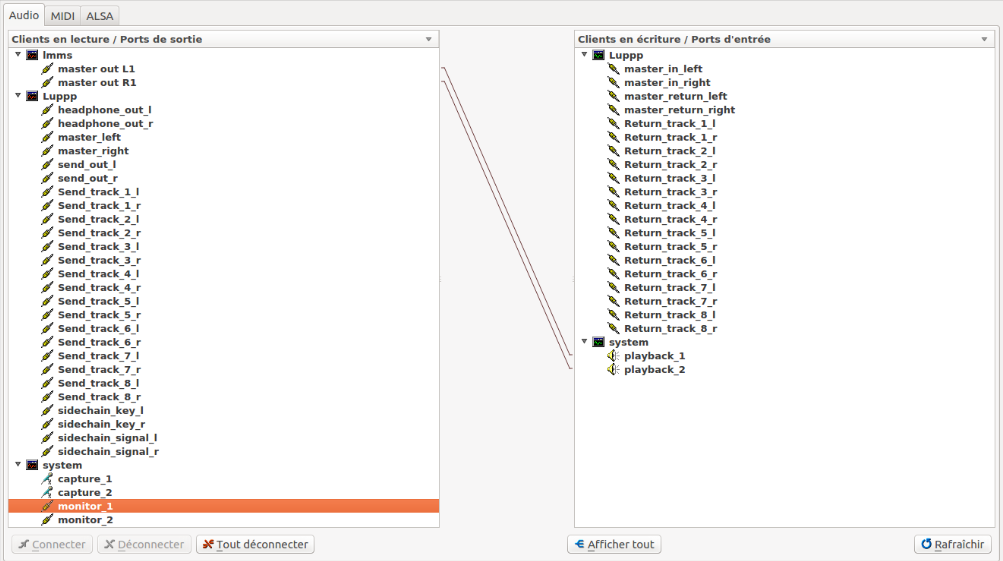Click Tout déconnecter button
Image resolution: width=1003 pixels, height=561 pixels.
tap(255, 544)
